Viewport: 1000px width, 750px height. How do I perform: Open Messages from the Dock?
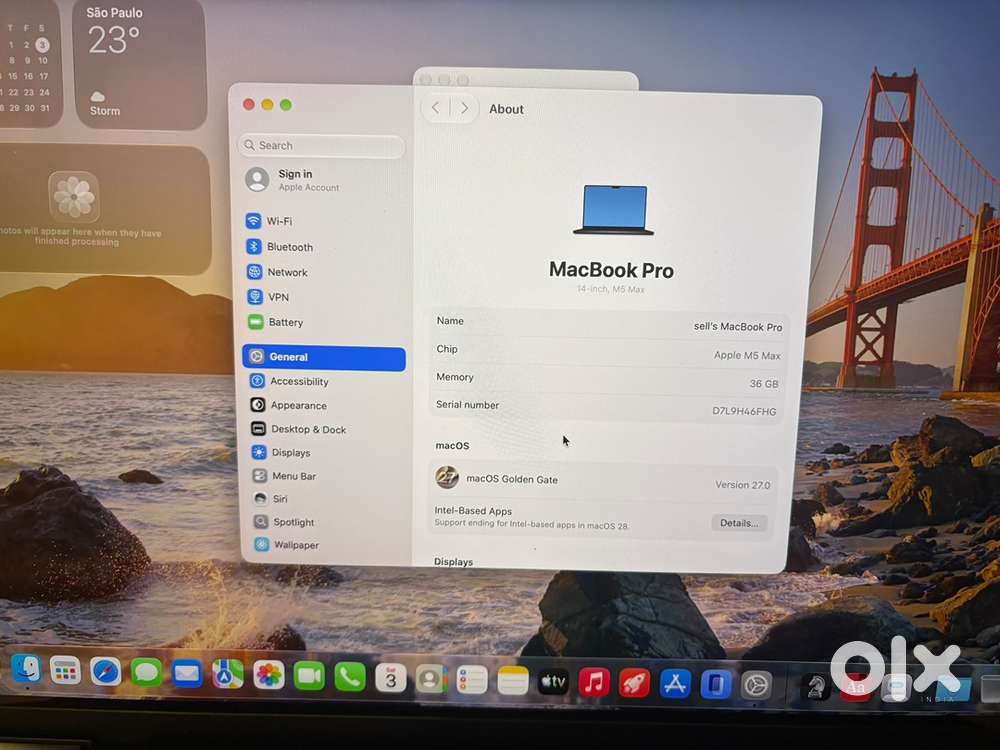146,673
